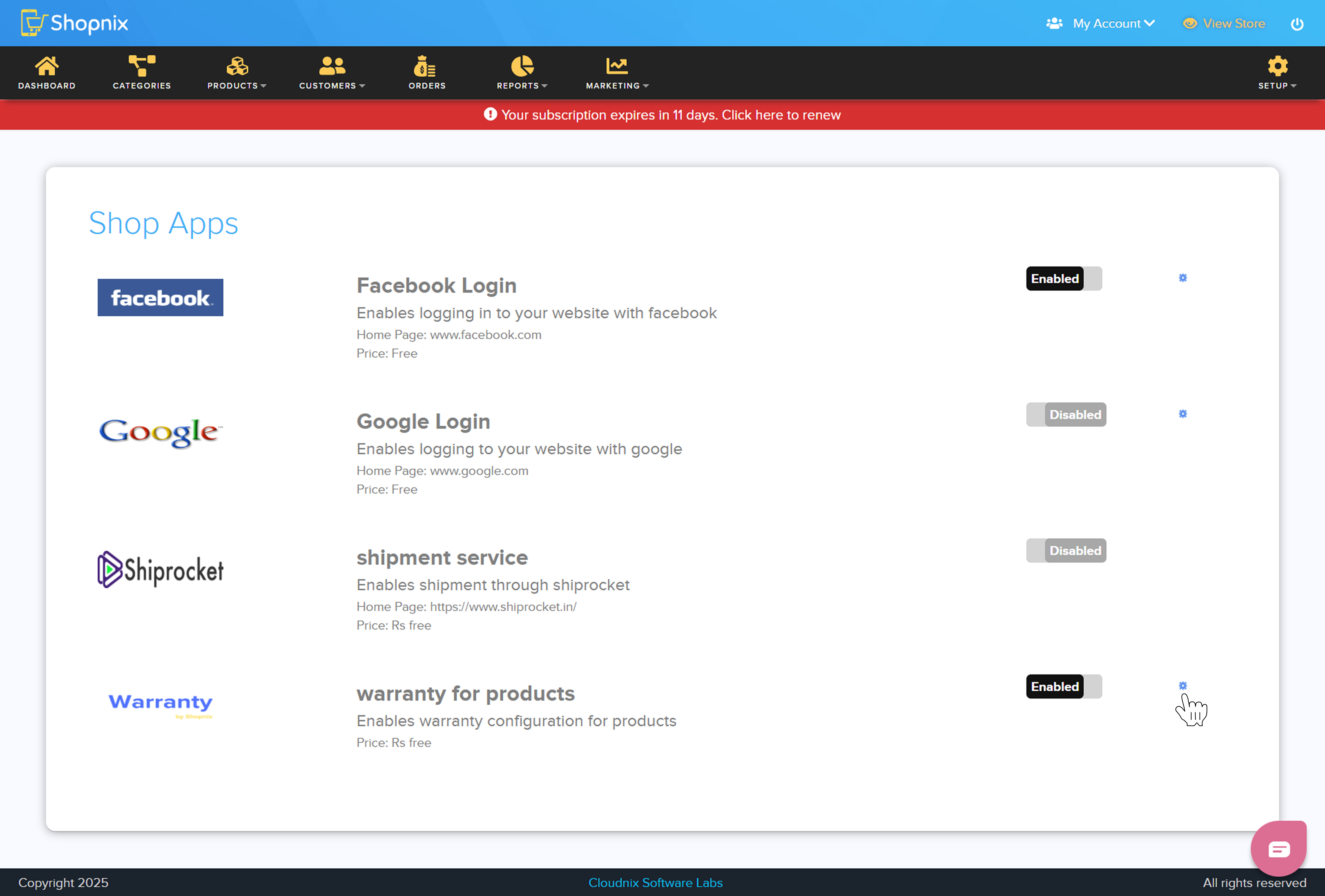
Task: Select the CUSTOMERS menu label
Action: point(328,86)
